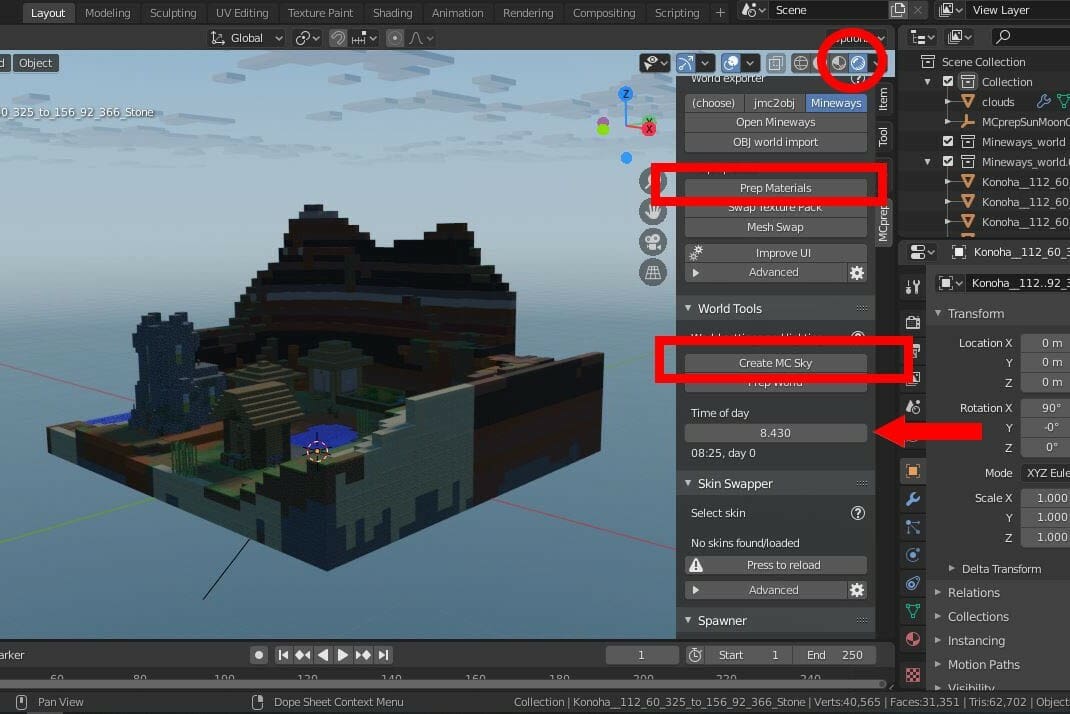Switch between perspective and orthographic view
The image size is (1070, 714).
click(652, 272)
